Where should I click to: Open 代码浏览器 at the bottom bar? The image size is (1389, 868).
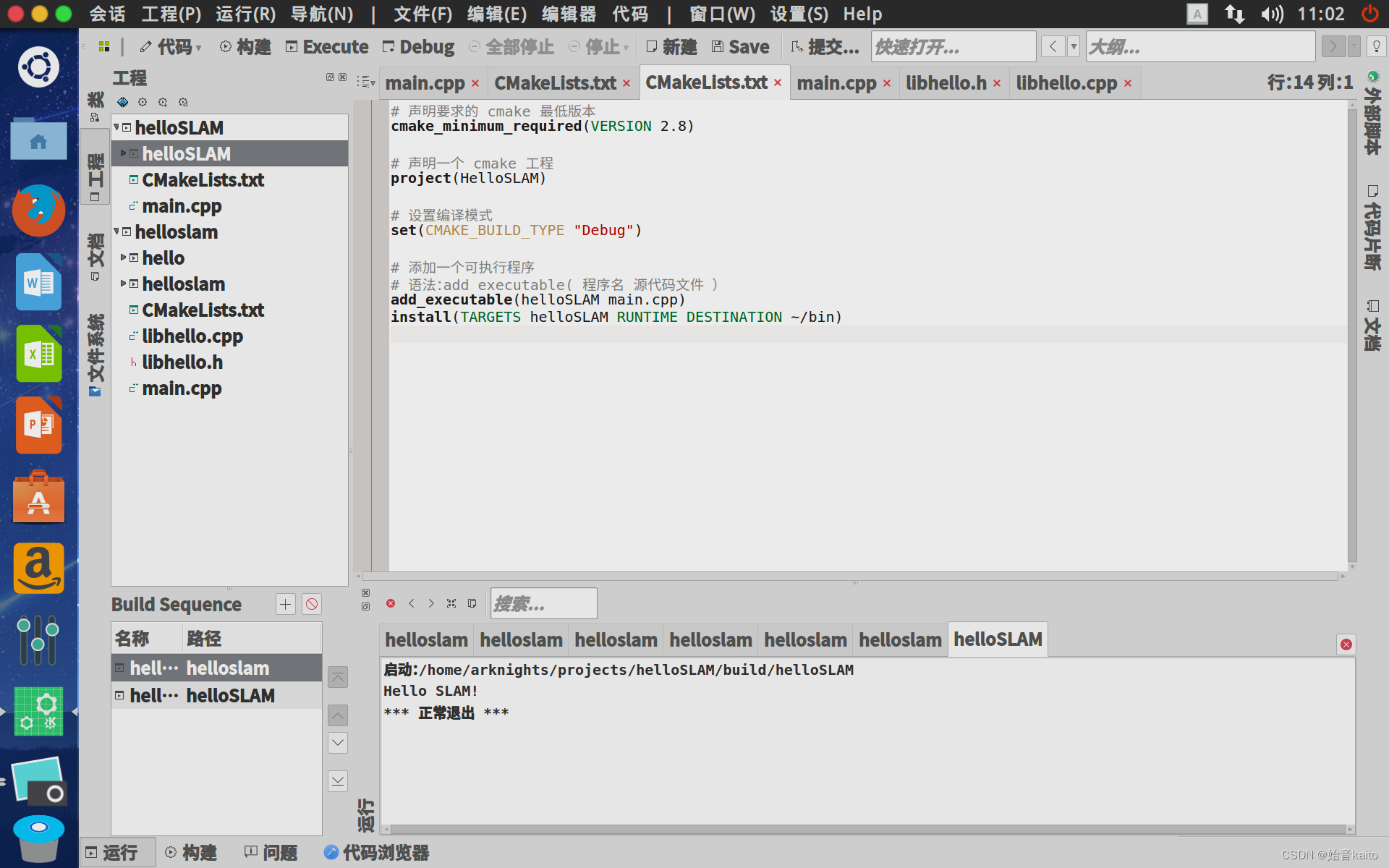pyautogui.click(x=376, y=853)
